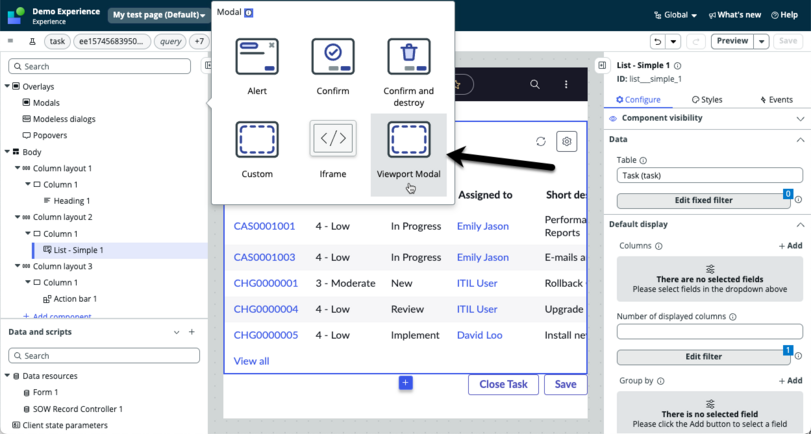Click info icon beside Columns label
This screenshot has width=811, height=434.
pyautogui.click(x=658, y=246)
